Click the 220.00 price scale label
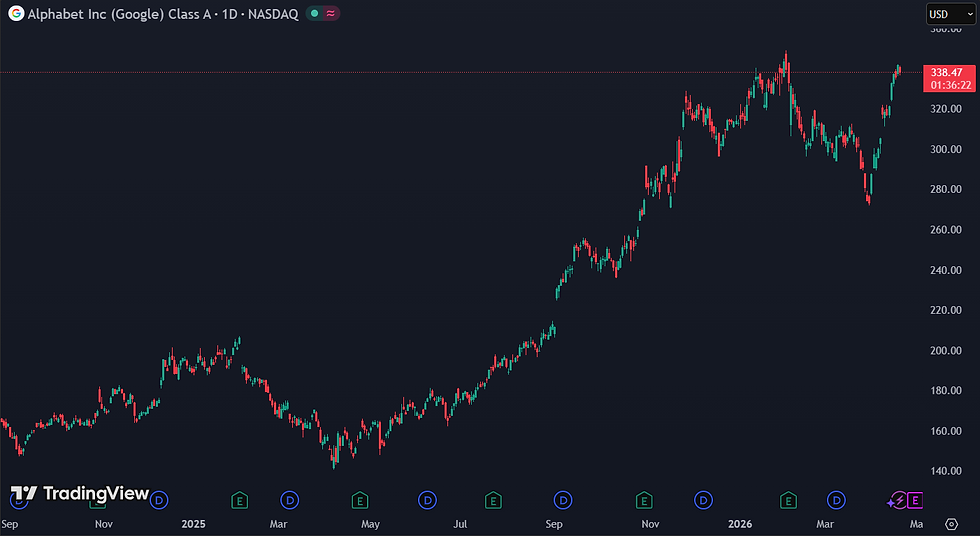The width and height of the screenshot is (980, 536). click(x=946, y=310)
